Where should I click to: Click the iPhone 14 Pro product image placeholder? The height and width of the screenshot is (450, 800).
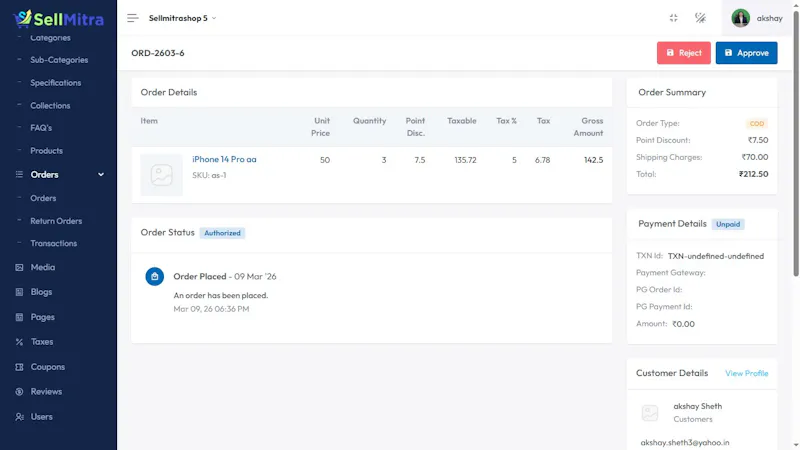[x=161, y=175]
